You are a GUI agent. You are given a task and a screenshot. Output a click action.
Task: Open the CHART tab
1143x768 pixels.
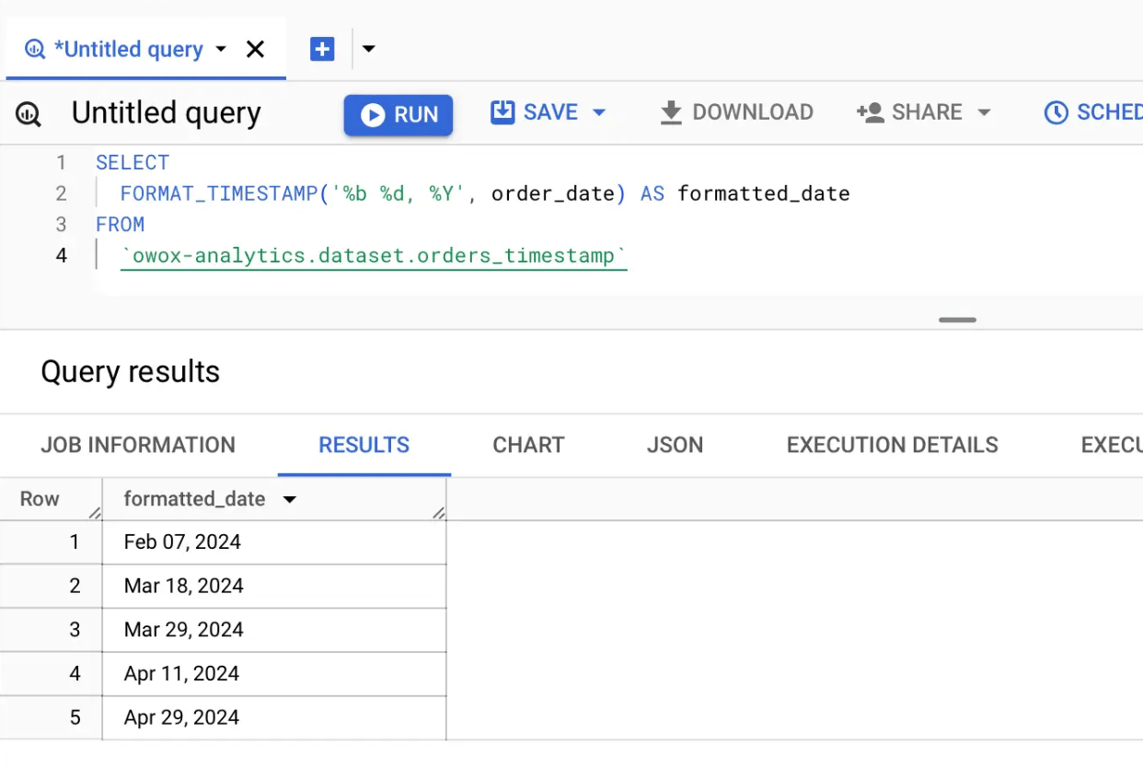pyautogui.click(x=528, y=445)
